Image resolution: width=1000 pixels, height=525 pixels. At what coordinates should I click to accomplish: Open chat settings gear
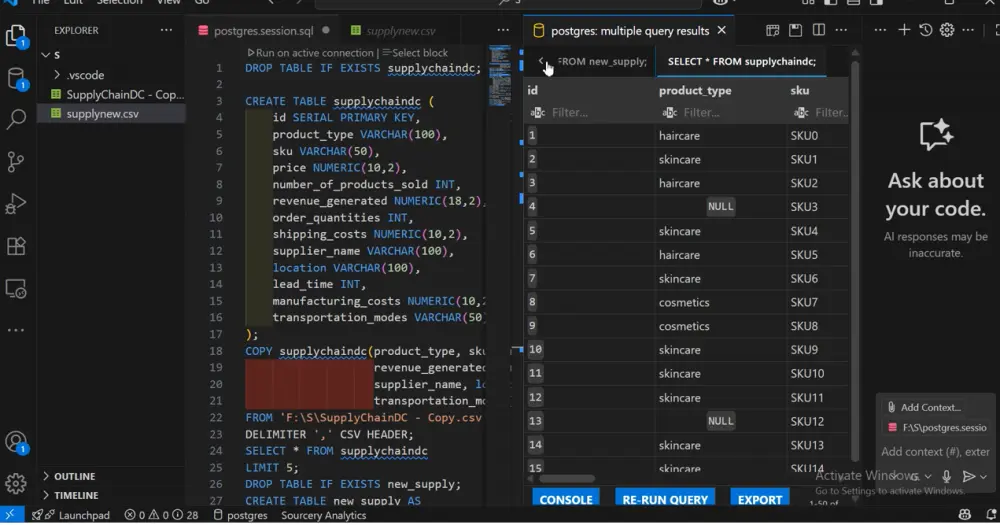coord(947,30)
